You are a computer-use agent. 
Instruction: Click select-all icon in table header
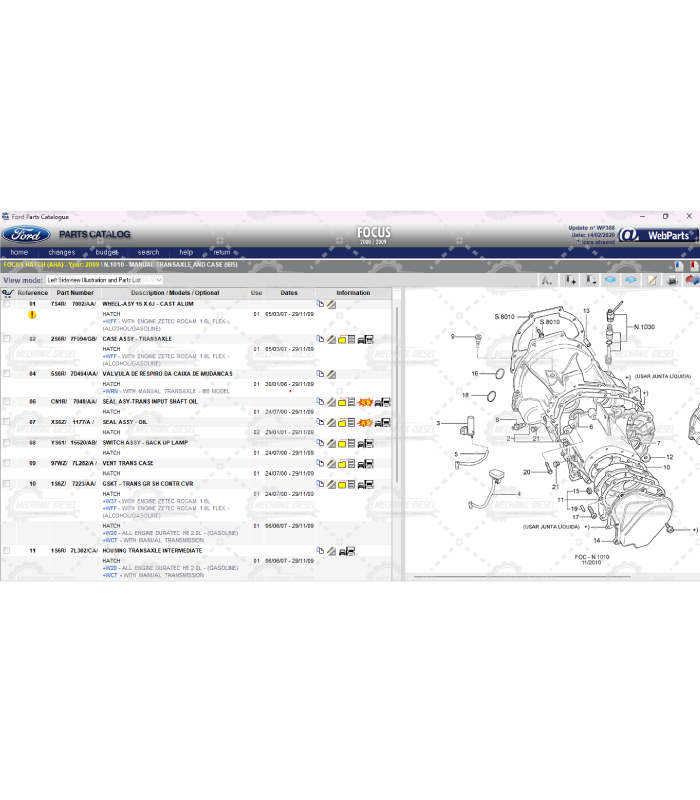pos(7,294)
